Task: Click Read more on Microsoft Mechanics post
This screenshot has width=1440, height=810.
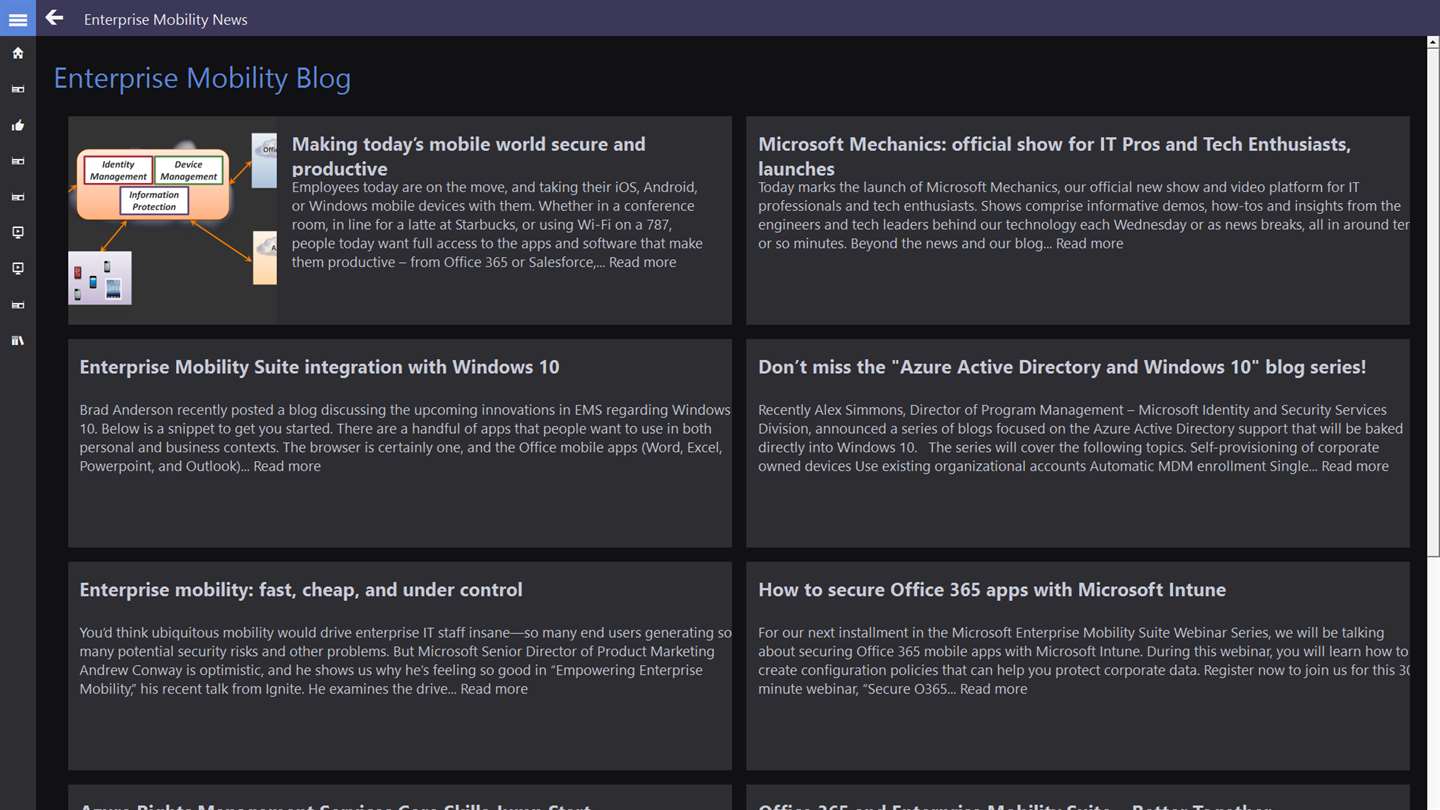Action: pyautogui.click(x=1089, y=243)
